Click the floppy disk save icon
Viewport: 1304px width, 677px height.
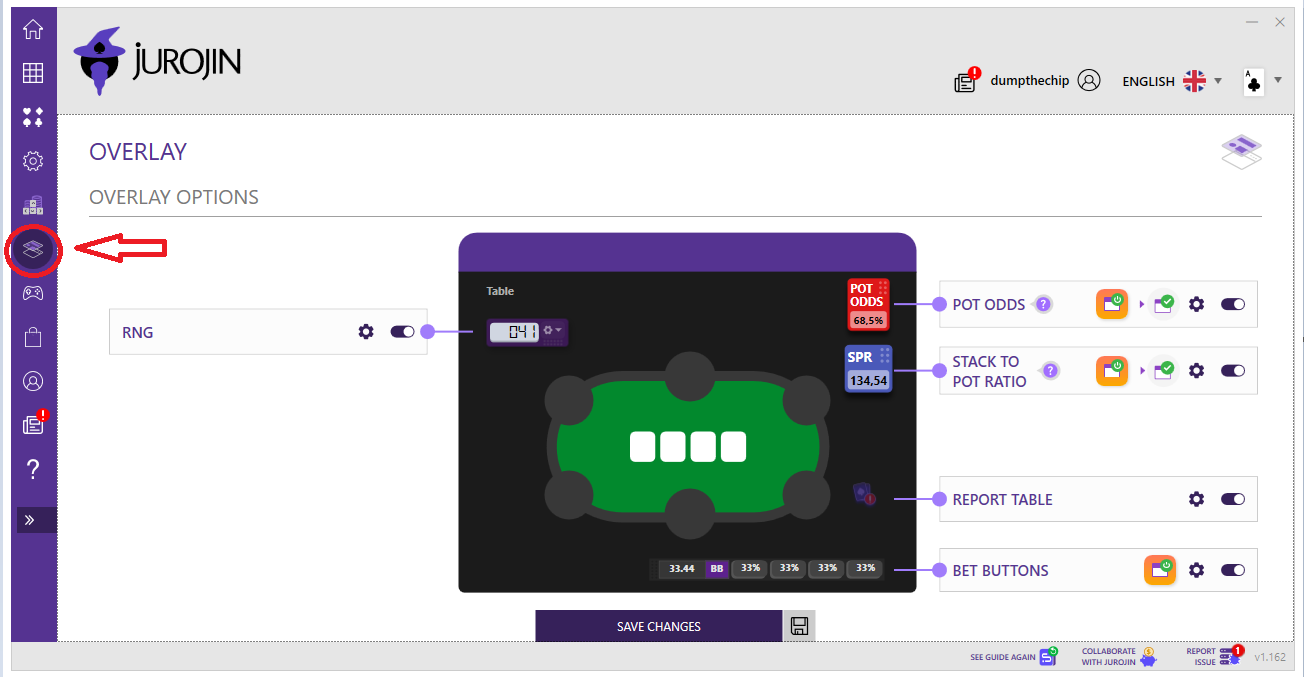click(x=798, y=625)
